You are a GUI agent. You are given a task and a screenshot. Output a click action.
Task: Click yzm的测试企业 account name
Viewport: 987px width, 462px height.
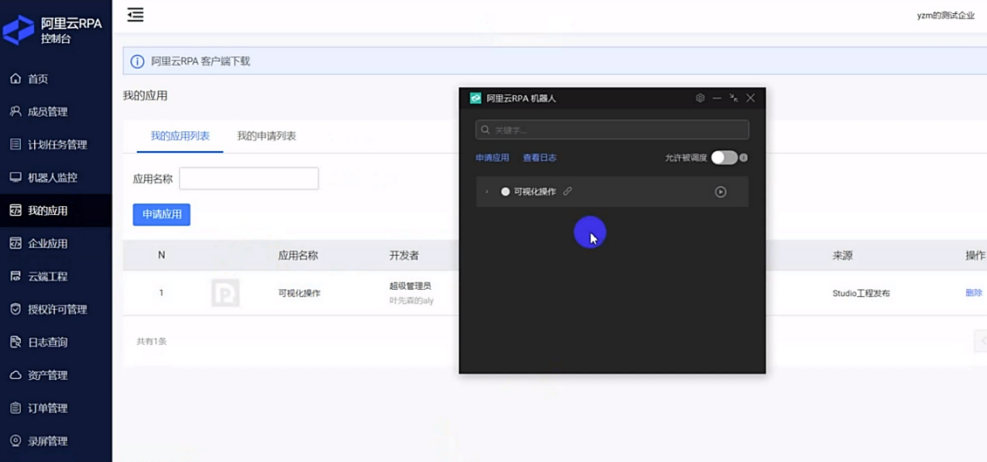coord(945,16)
